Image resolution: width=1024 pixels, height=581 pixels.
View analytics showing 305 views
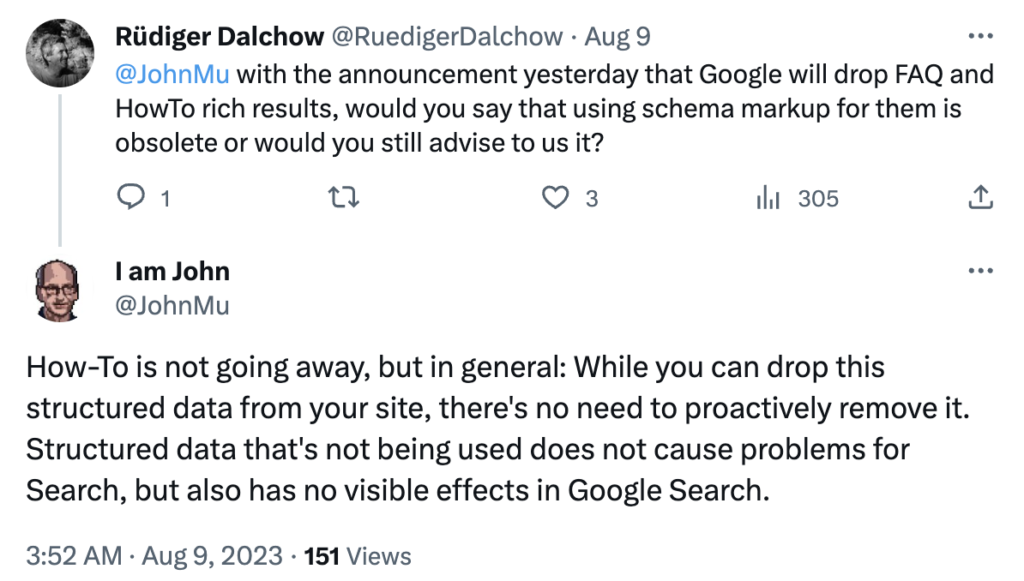[797, 198]
